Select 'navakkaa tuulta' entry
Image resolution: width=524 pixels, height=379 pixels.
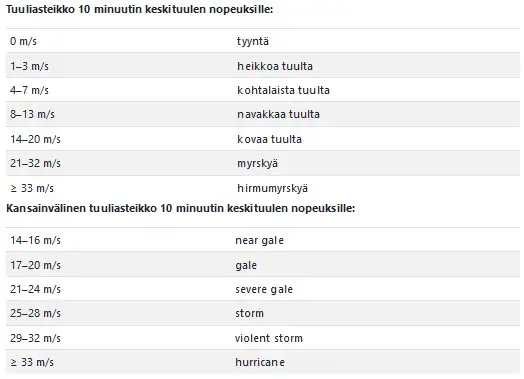click(x=278, y=114)
